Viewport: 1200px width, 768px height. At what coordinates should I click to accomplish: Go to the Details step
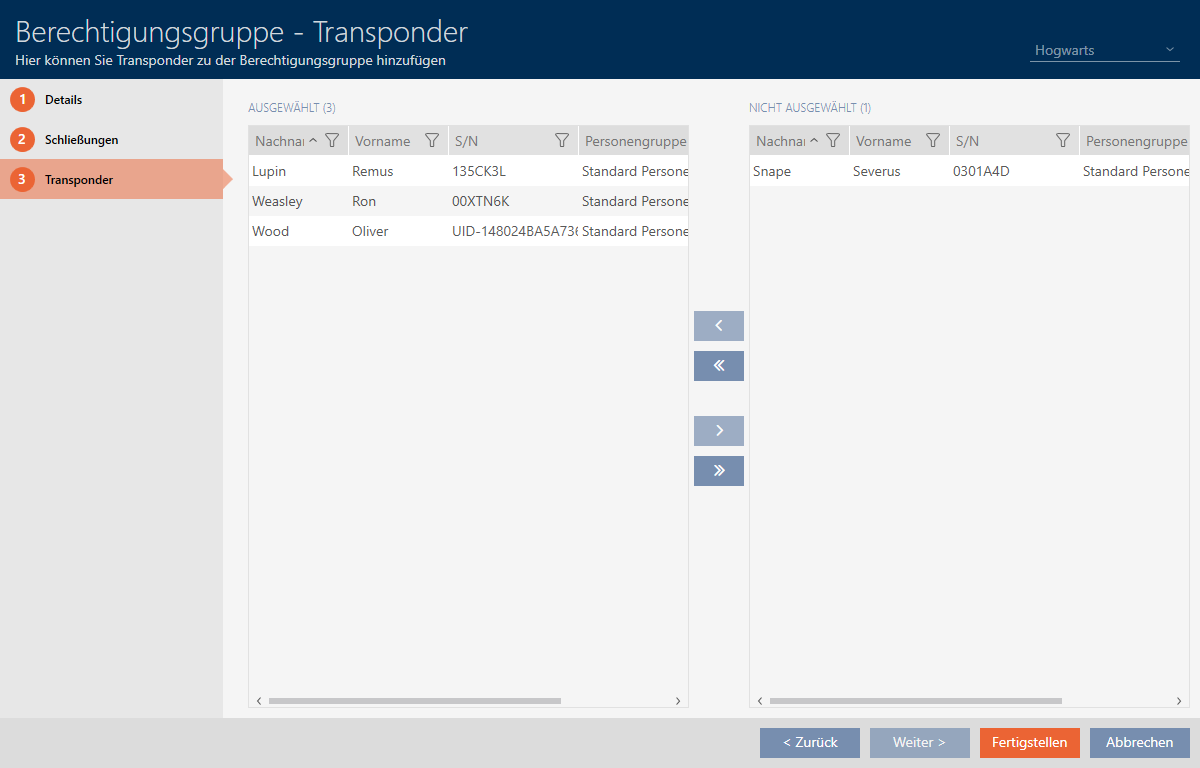point(63,100)
